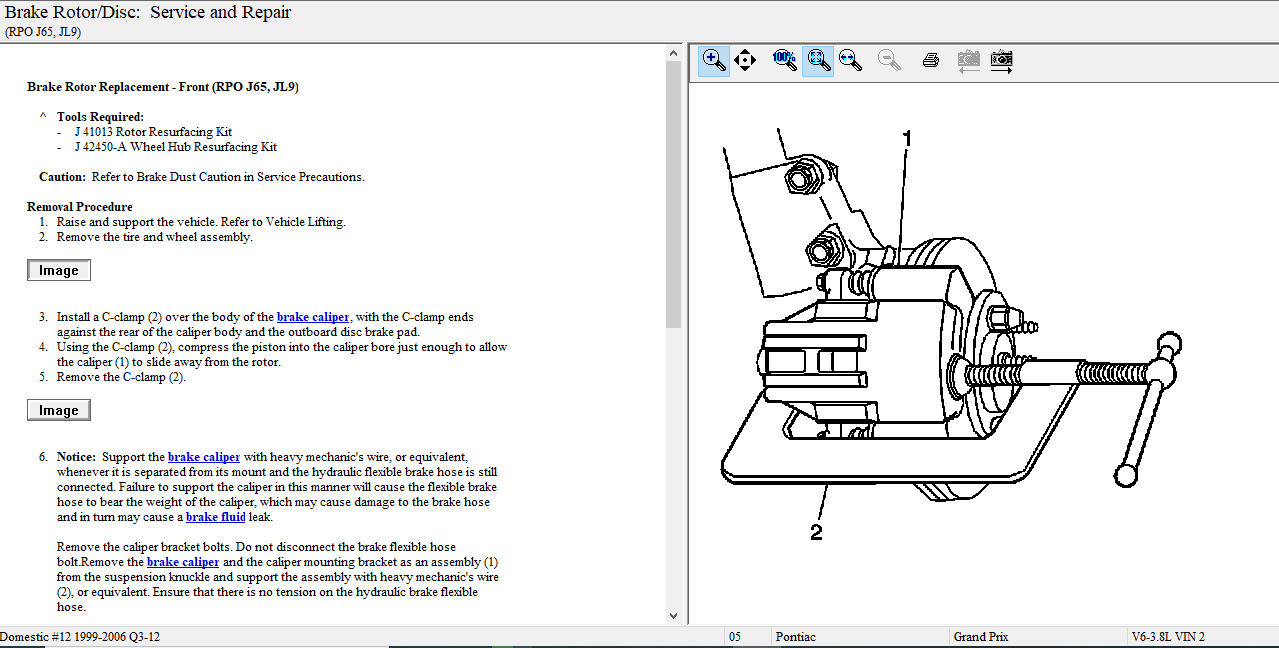
Task: Click the first Image button after step 2
Action: click(x=59, y=270)
